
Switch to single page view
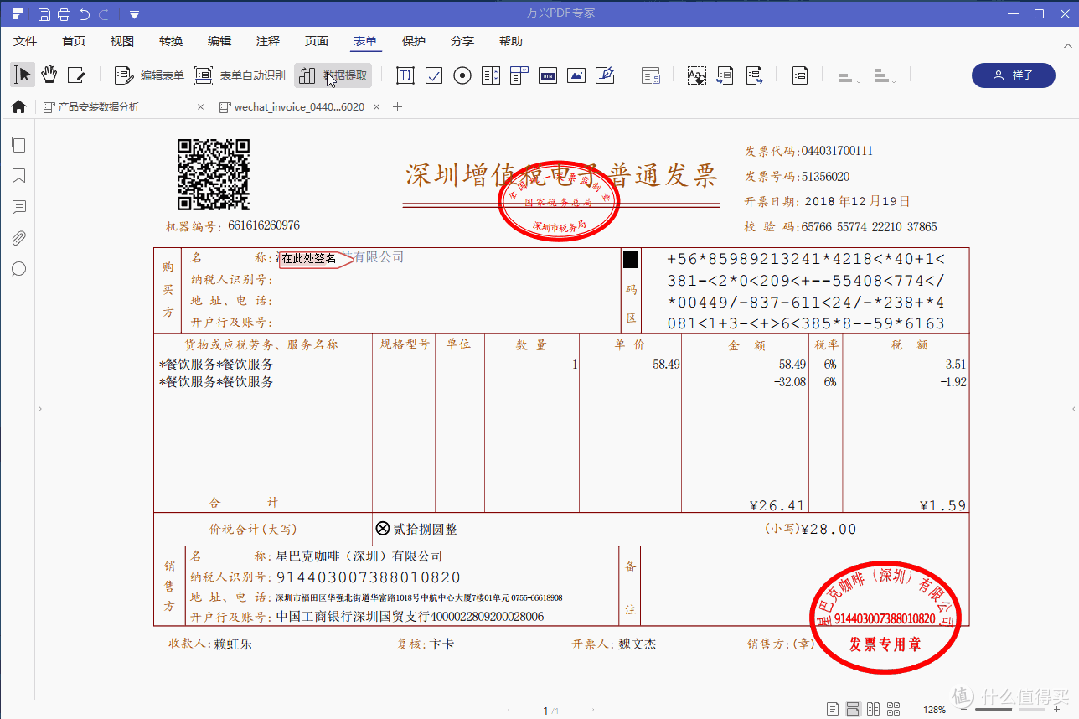[833, 709]
